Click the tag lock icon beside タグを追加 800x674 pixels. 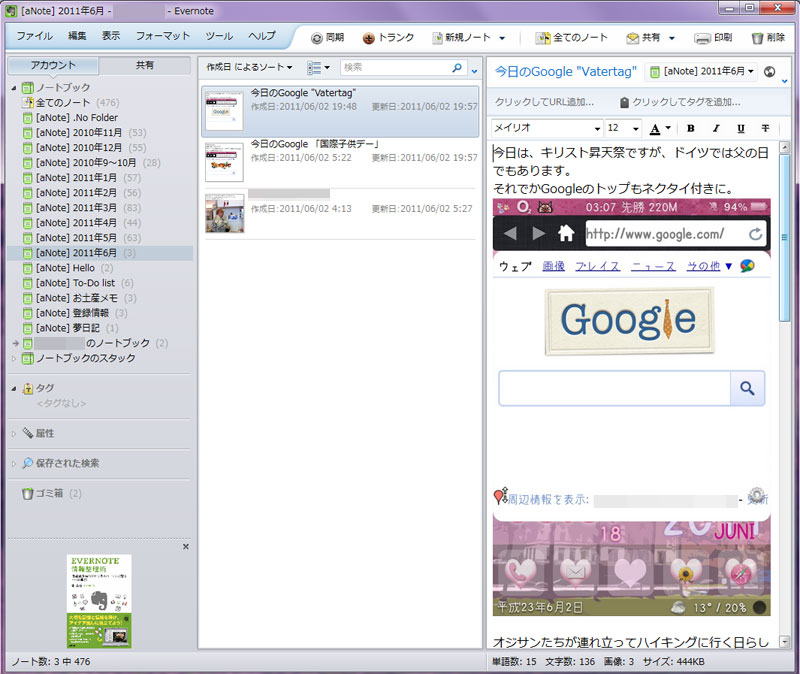624,103
